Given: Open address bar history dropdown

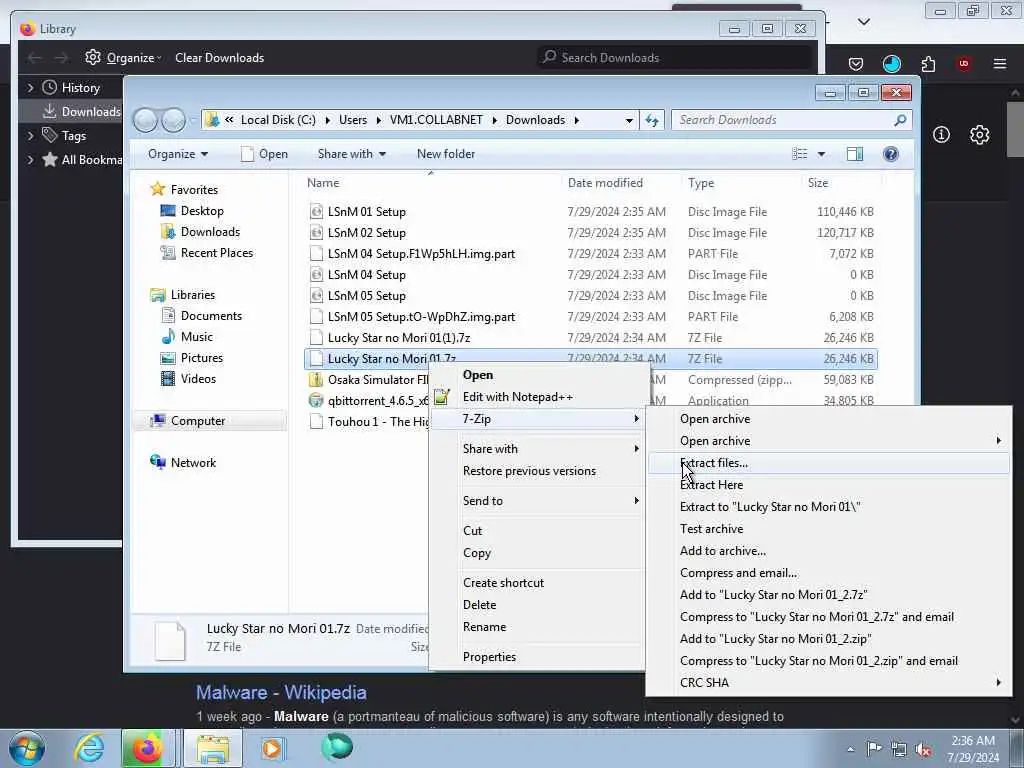Looking at the screenshot, I should pos(629,120).
